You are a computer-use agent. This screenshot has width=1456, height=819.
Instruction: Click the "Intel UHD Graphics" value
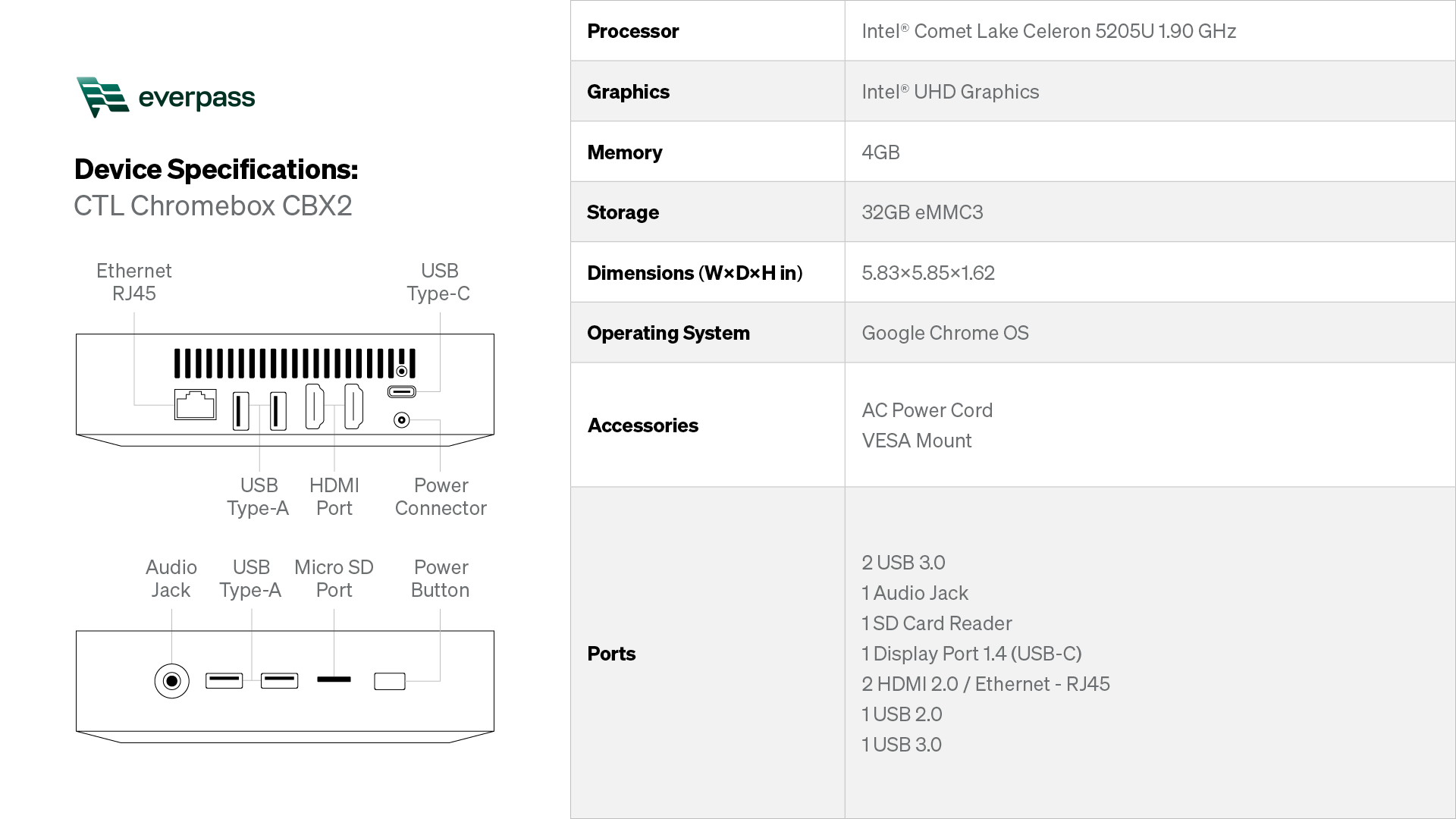click(950, 92)
